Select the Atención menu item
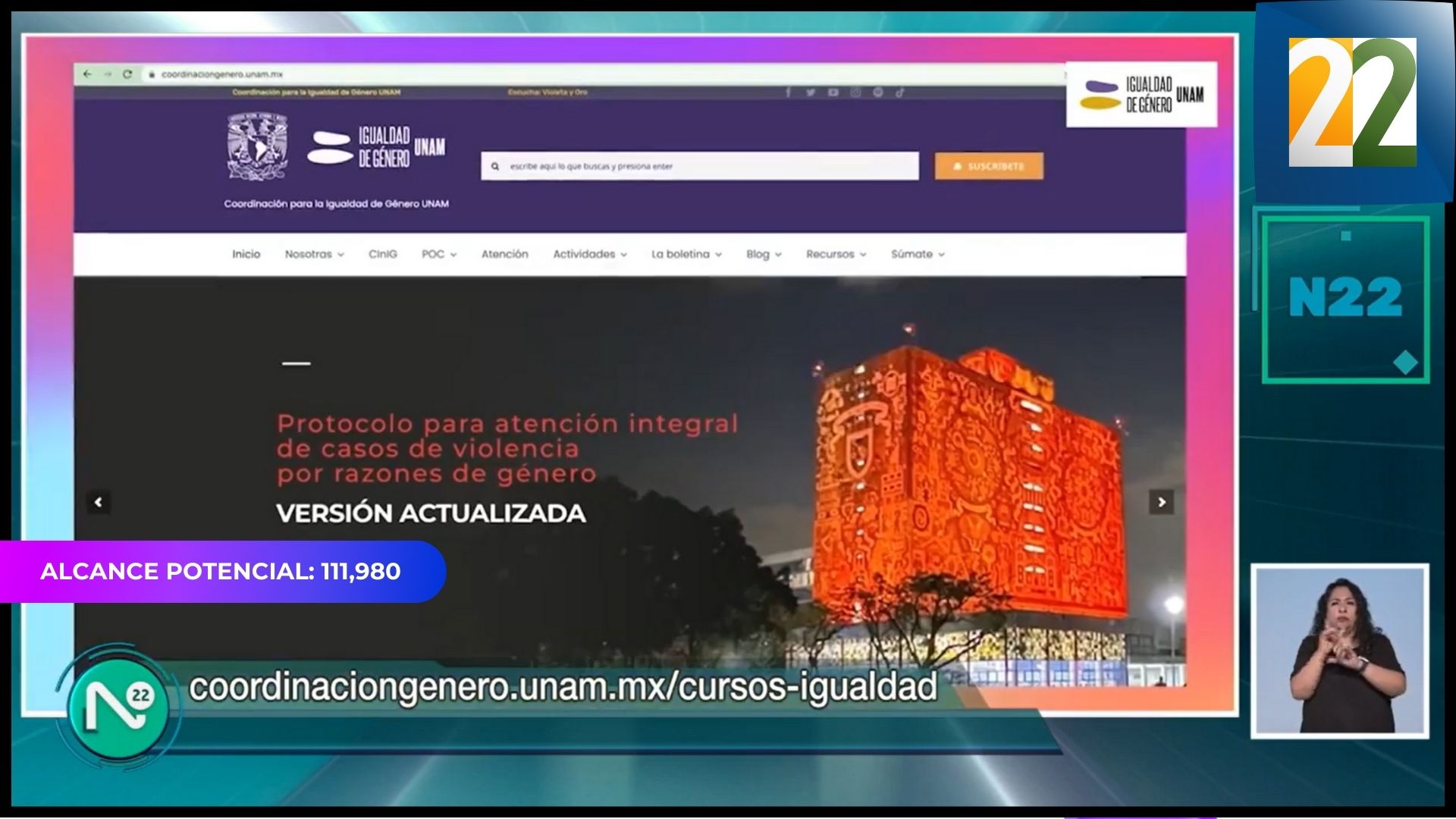This screenshot has width=1456, height=819. (504, 255)
